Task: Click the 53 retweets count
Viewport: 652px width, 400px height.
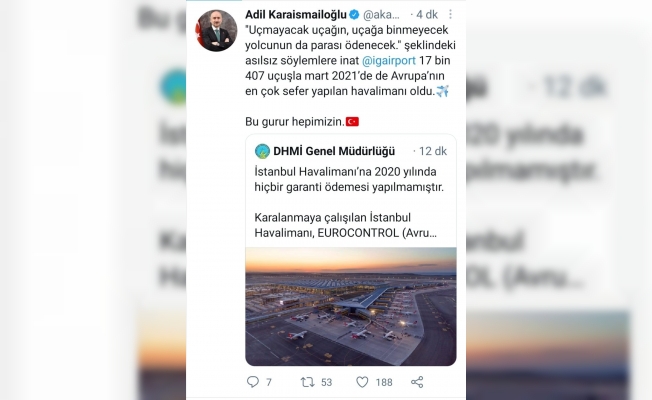Action: coord(327,382)
